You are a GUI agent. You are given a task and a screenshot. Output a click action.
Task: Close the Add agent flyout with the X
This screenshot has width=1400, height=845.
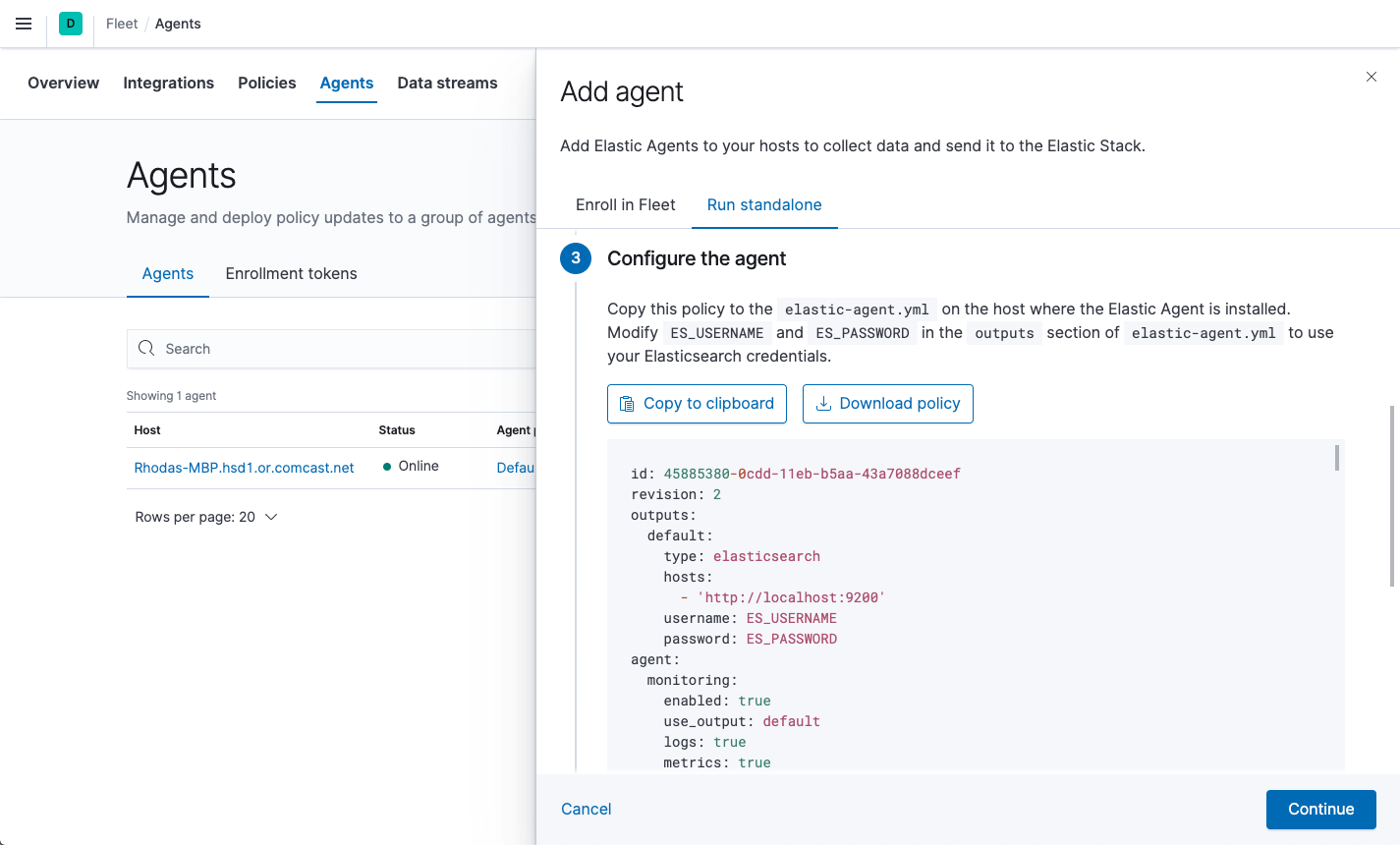coord(1372,77)
